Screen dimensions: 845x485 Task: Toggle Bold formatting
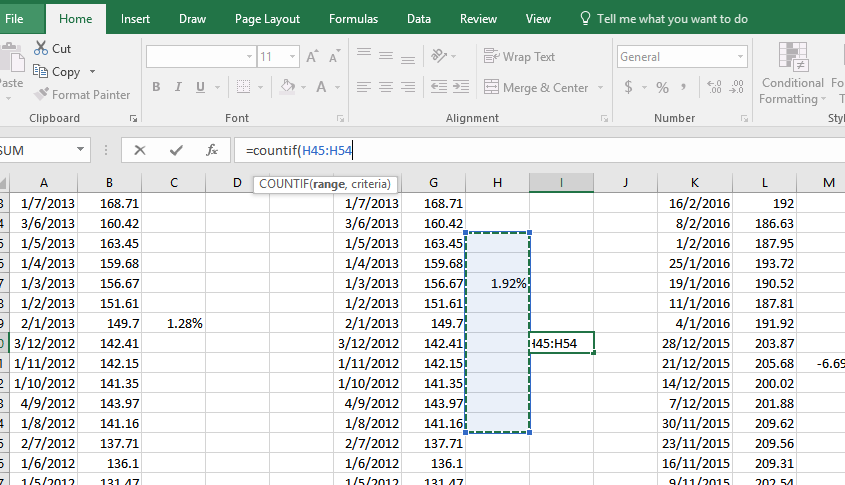156,88
